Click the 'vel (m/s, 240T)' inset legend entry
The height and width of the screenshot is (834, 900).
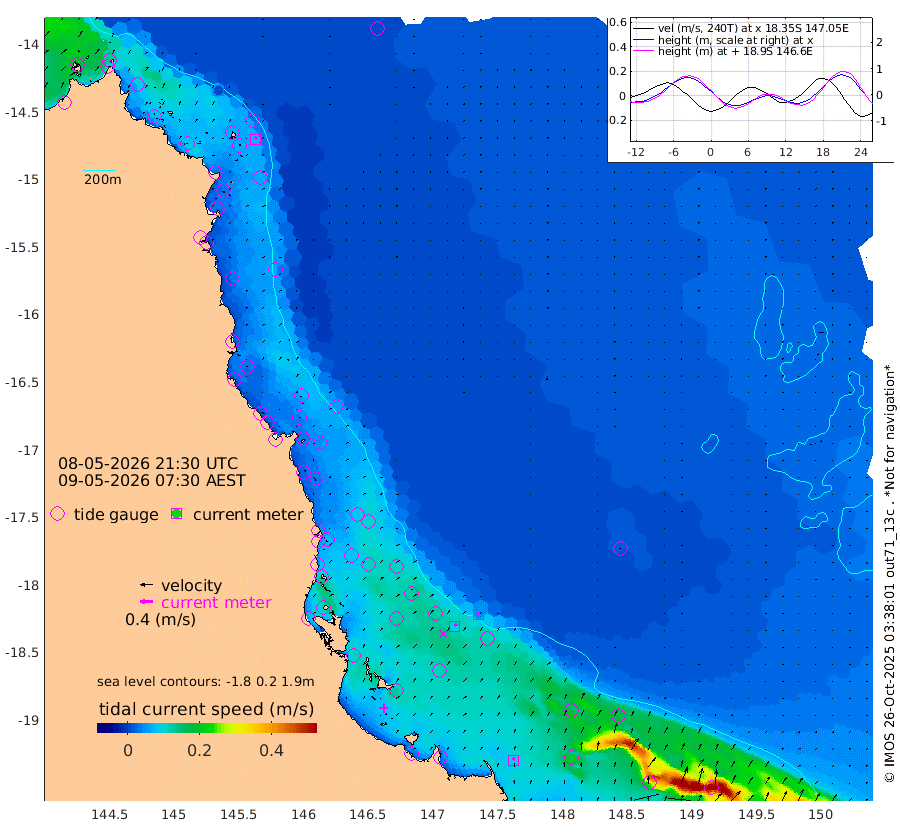(753, 28)
